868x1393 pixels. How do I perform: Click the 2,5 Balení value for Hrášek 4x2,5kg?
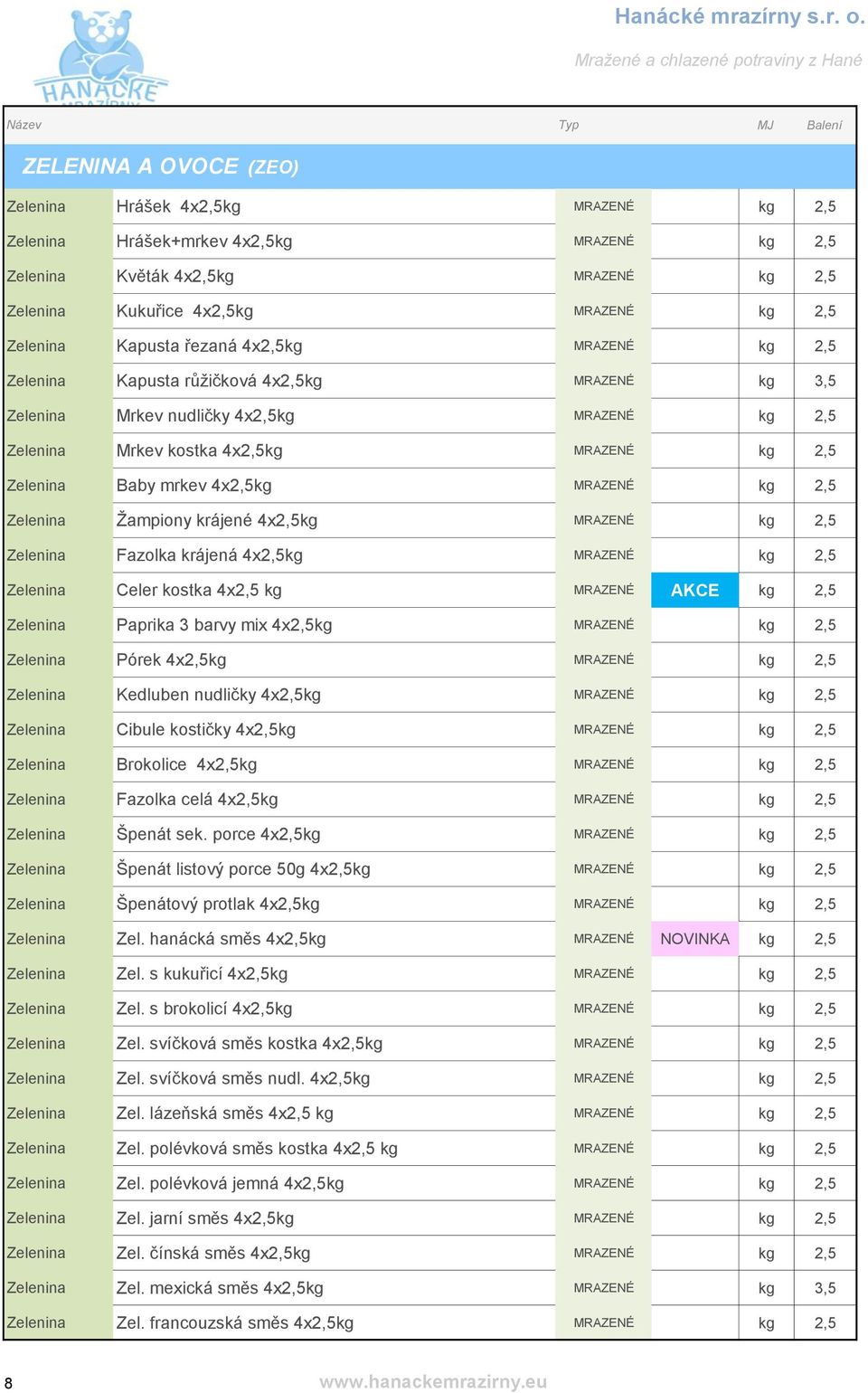click(x=825, y=206)
